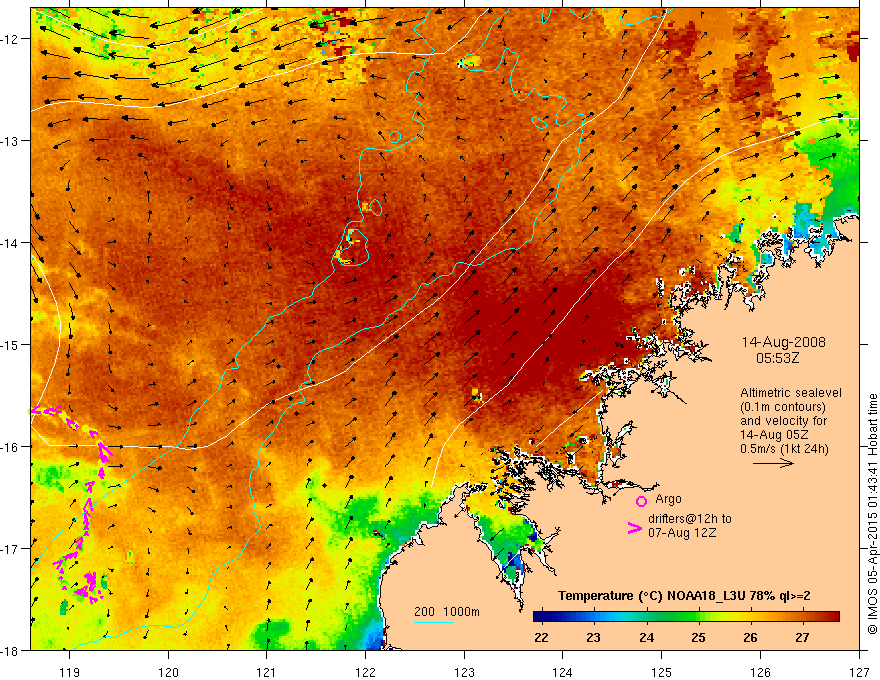Click the 0.5m/s velocity scale arrow

tap(773, 463)
